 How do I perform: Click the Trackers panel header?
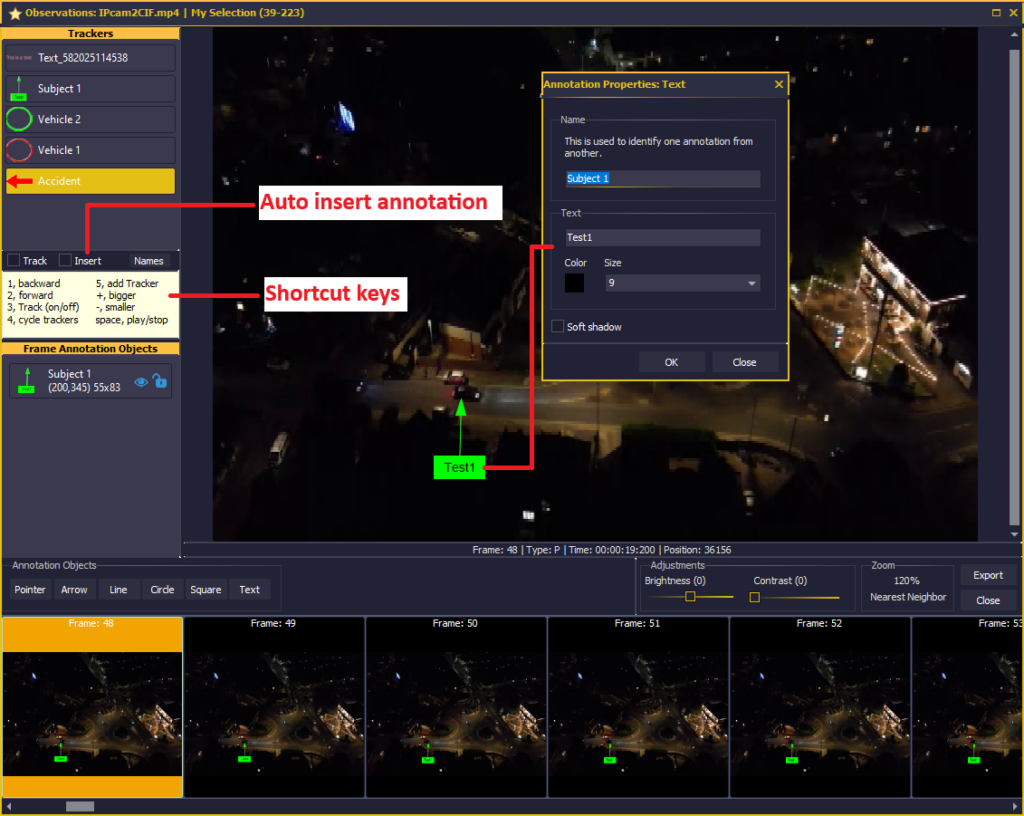pyautogui.click(x=90, y=33)
